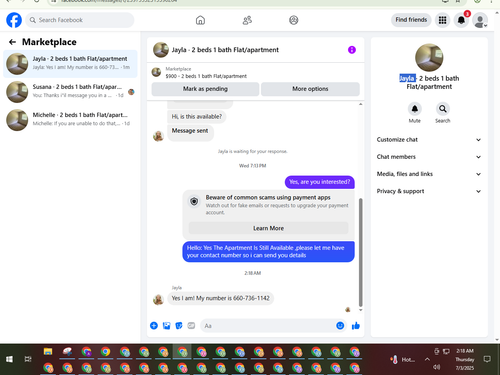Open File Explorer from the taskbar

pos(48,351)
